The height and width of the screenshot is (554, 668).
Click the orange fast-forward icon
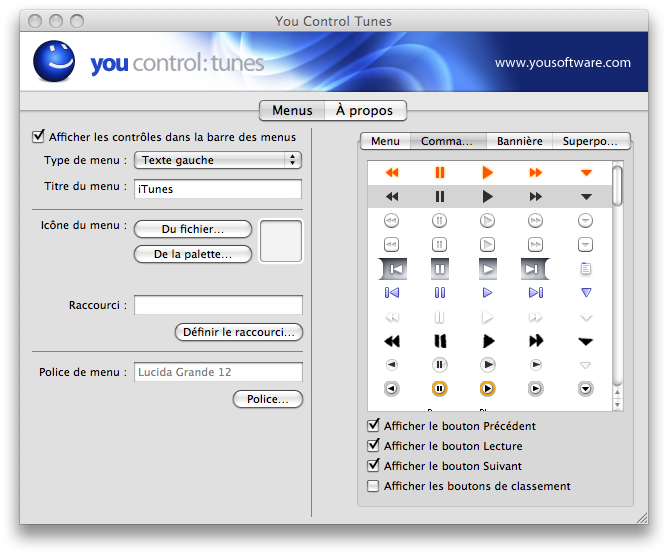tap(536, 173)
